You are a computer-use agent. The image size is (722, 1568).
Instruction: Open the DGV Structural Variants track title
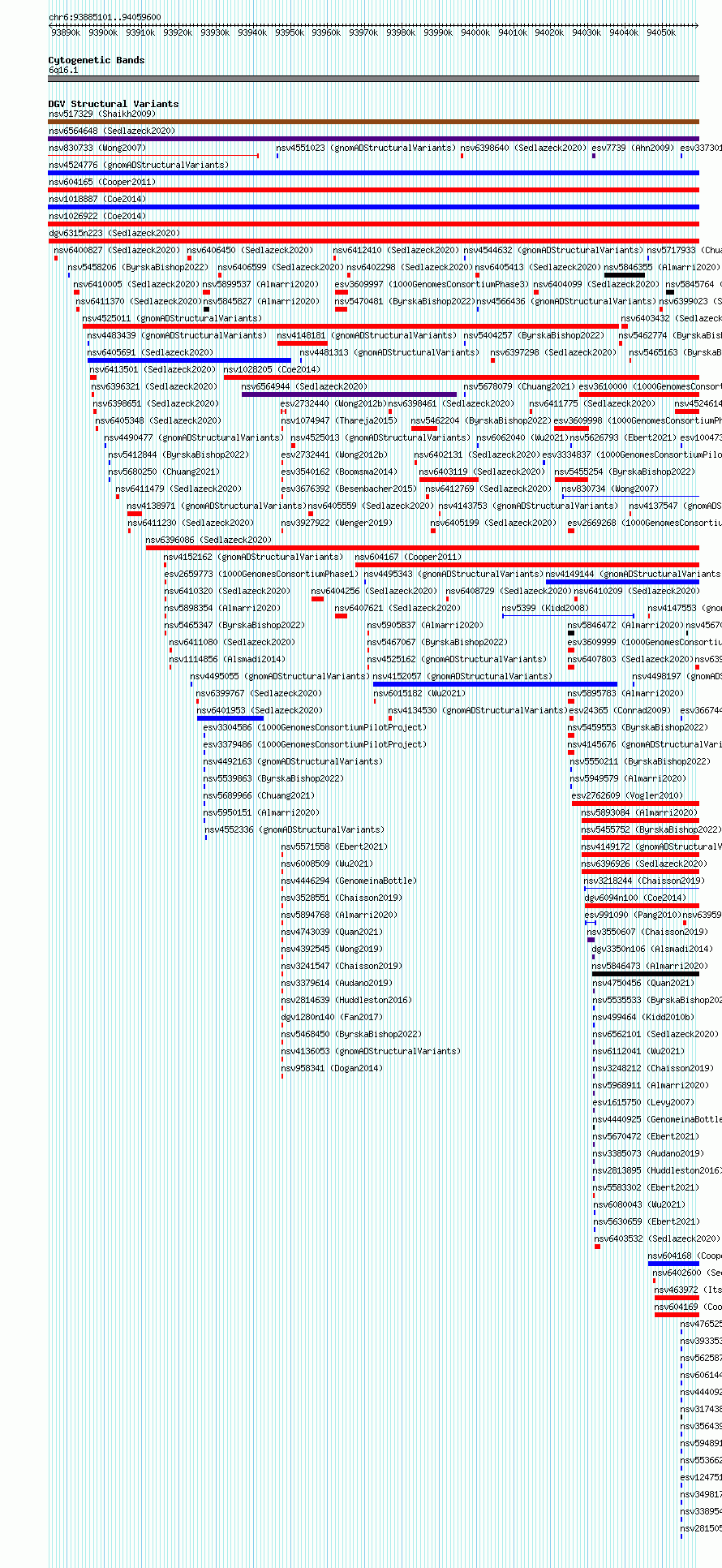pyautogui.click(x=114, y=104)
